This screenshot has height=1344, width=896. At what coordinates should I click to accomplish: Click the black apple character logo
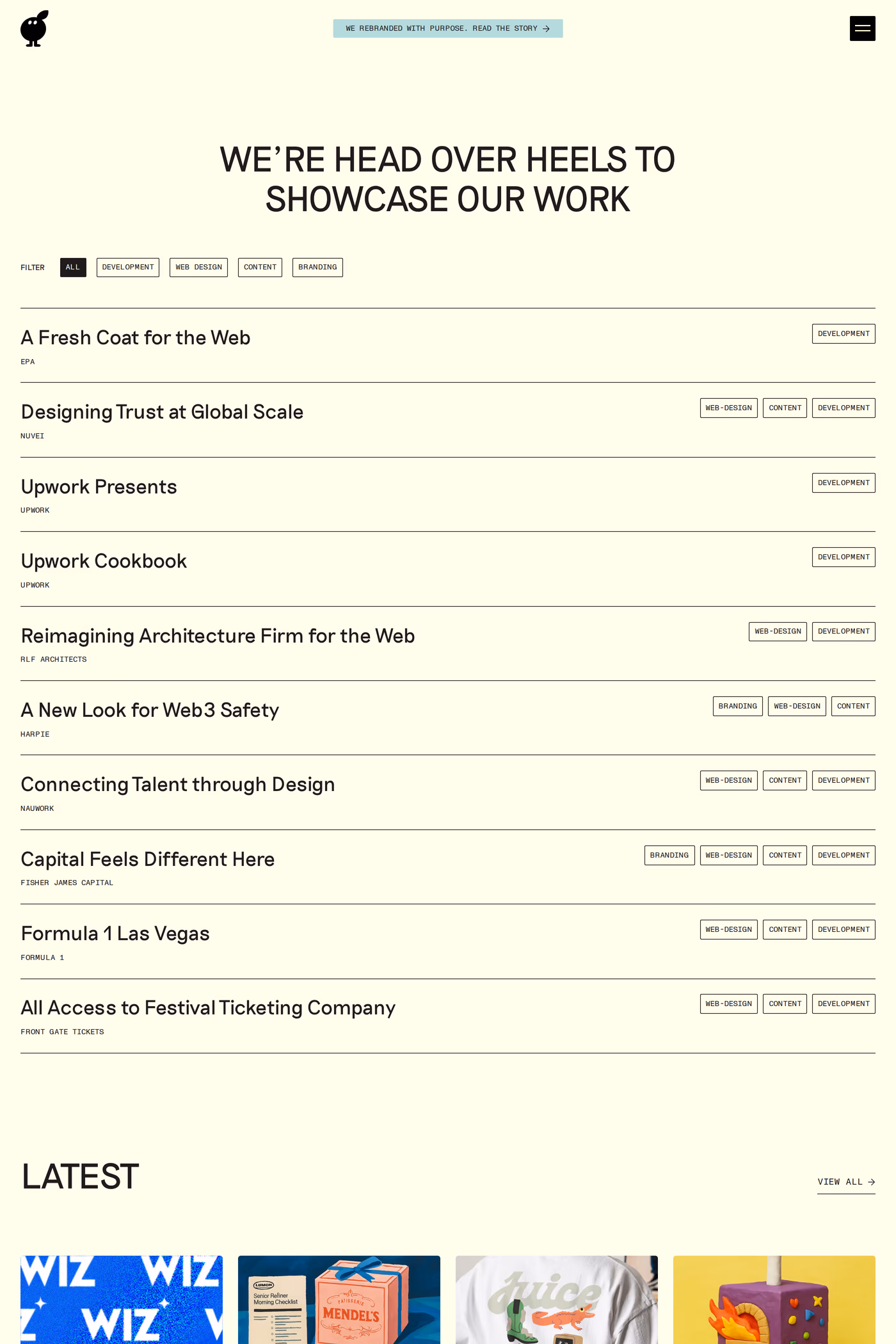point(35,28)
